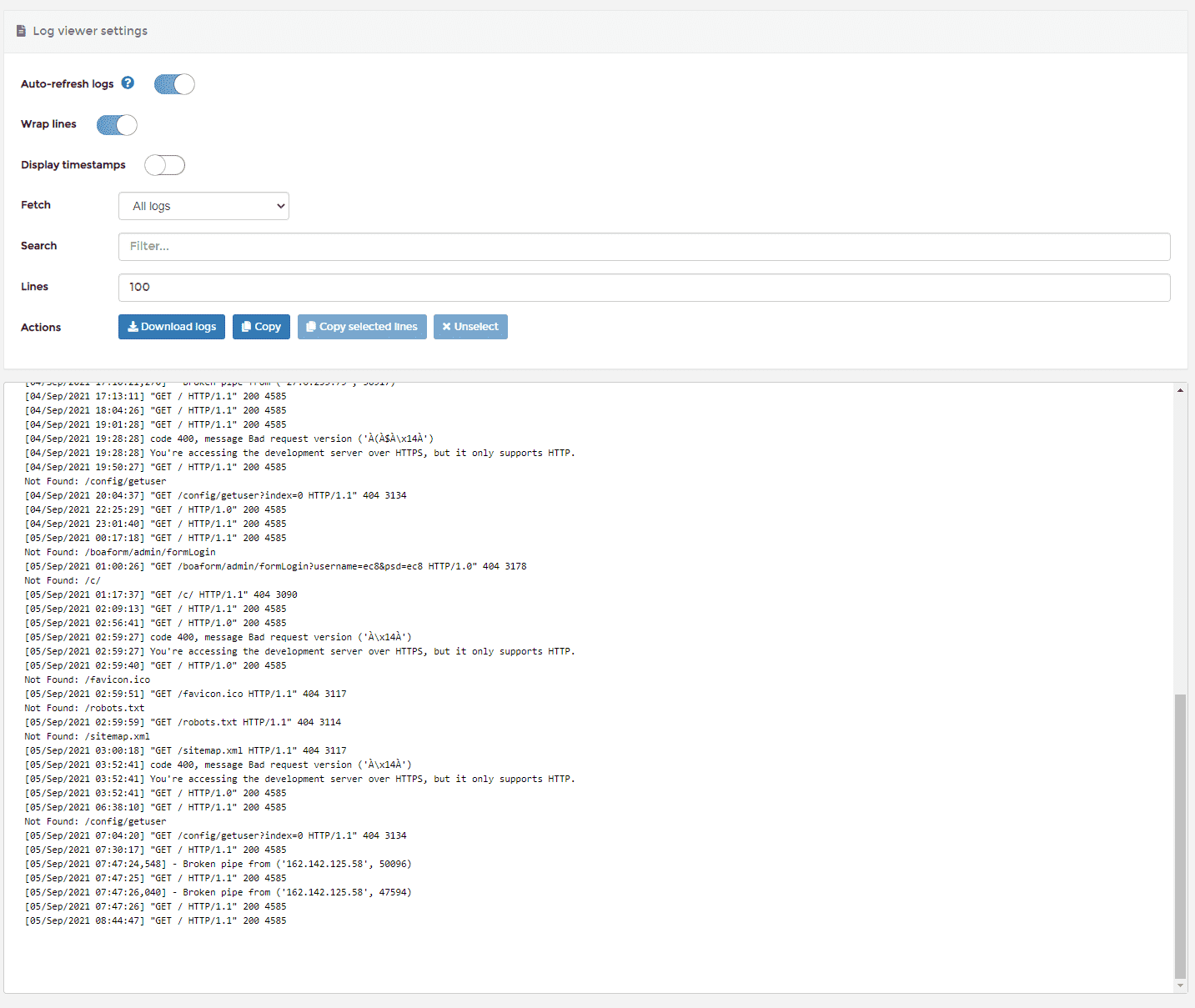The width and height of the screenshot is (1195, 1008).
Task: Click the "Auto-refresh logs" label
Action: click(67, 84)
